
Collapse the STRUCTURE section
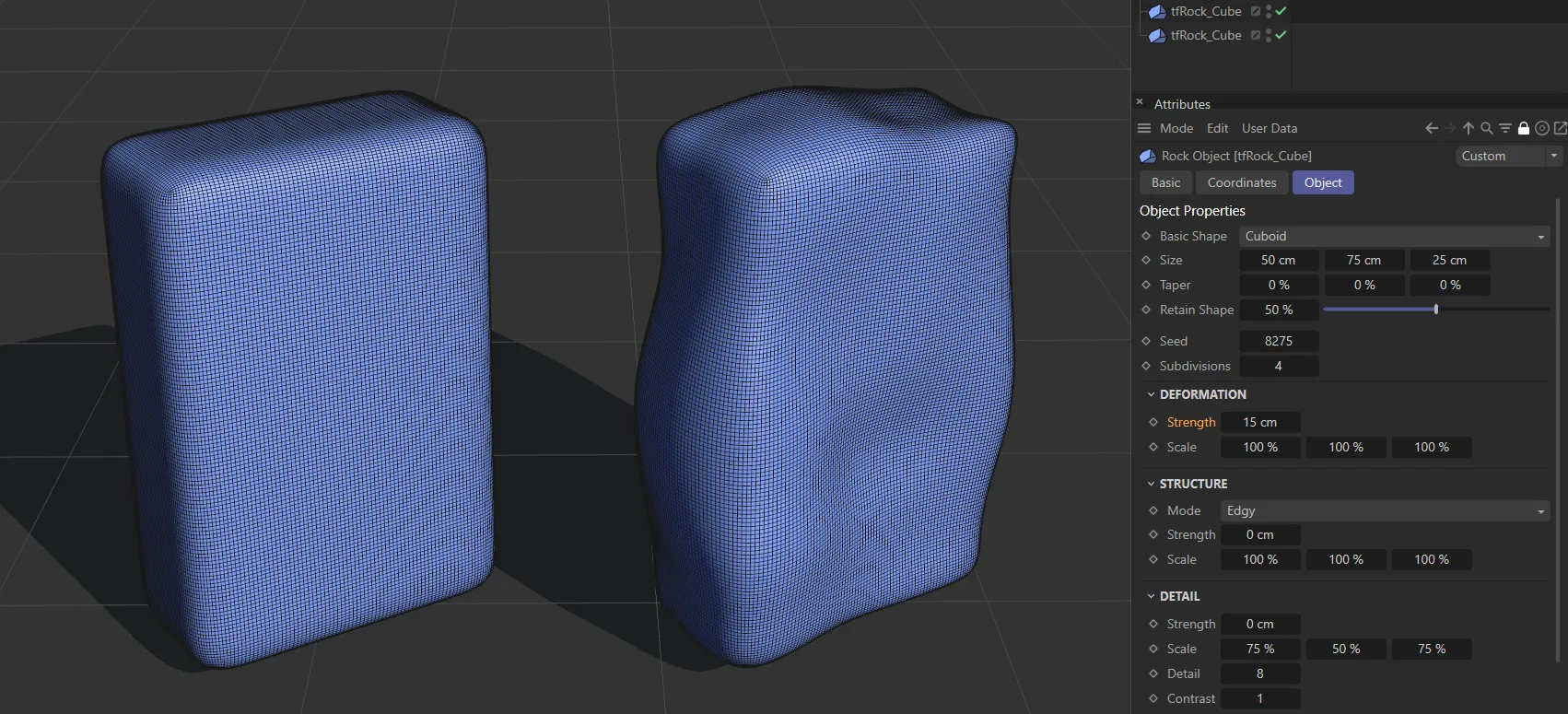click(1151, 484)
